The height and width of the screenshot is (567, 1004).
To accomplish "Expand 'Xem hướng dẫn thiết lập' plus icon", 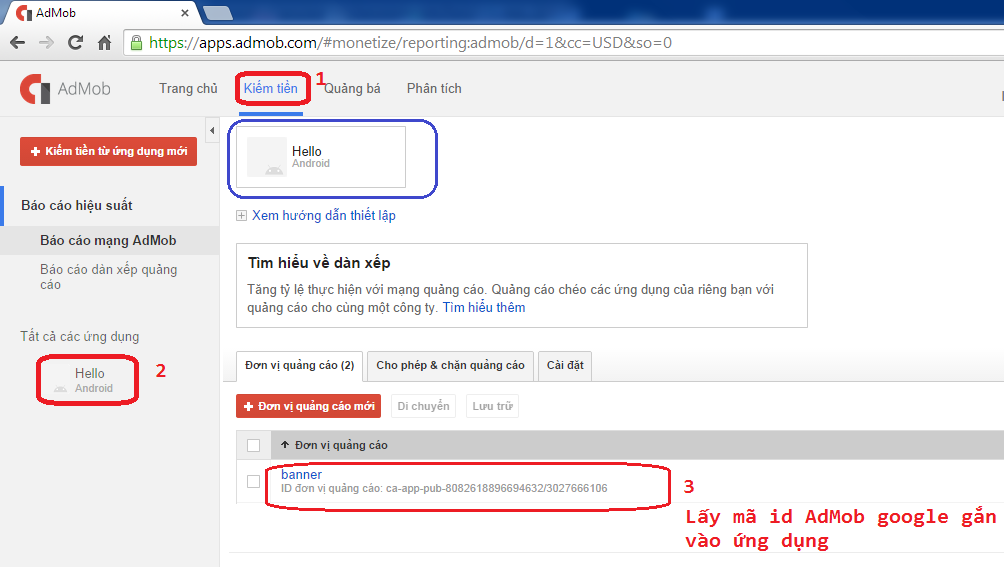I will (241, 216).
